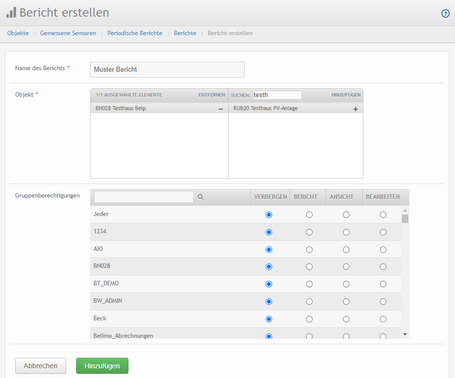
Task: Go to Objekte breadcrumb
Action: click(x=18, y=33)
